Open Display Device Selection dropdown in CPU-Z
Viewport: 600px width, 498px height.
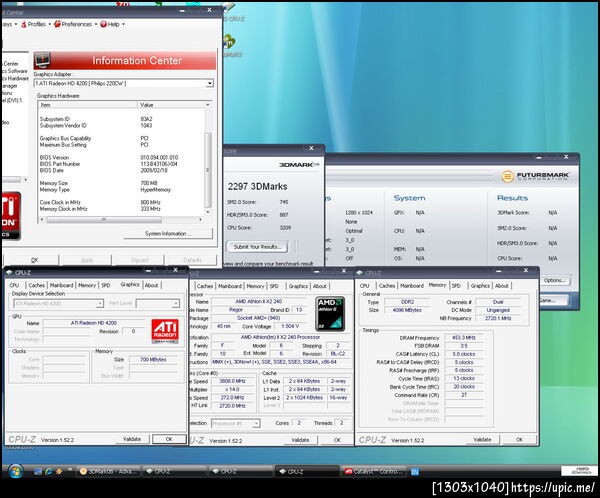click(99, 304)
